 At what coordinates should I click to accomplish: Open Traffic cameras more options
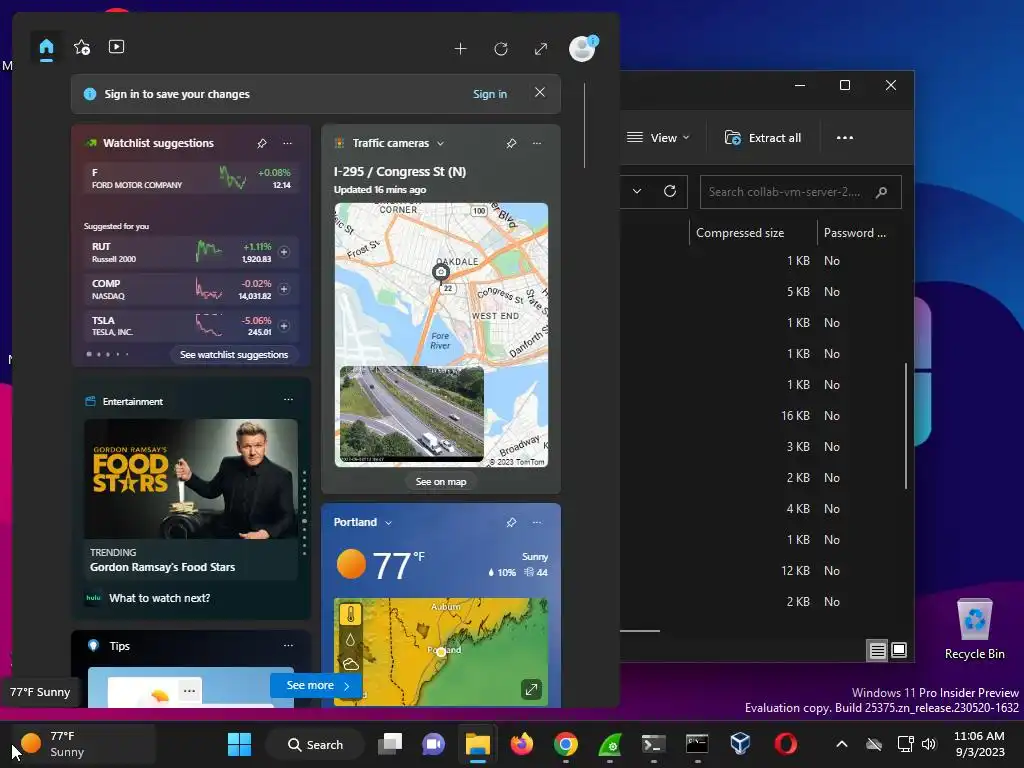537,143
